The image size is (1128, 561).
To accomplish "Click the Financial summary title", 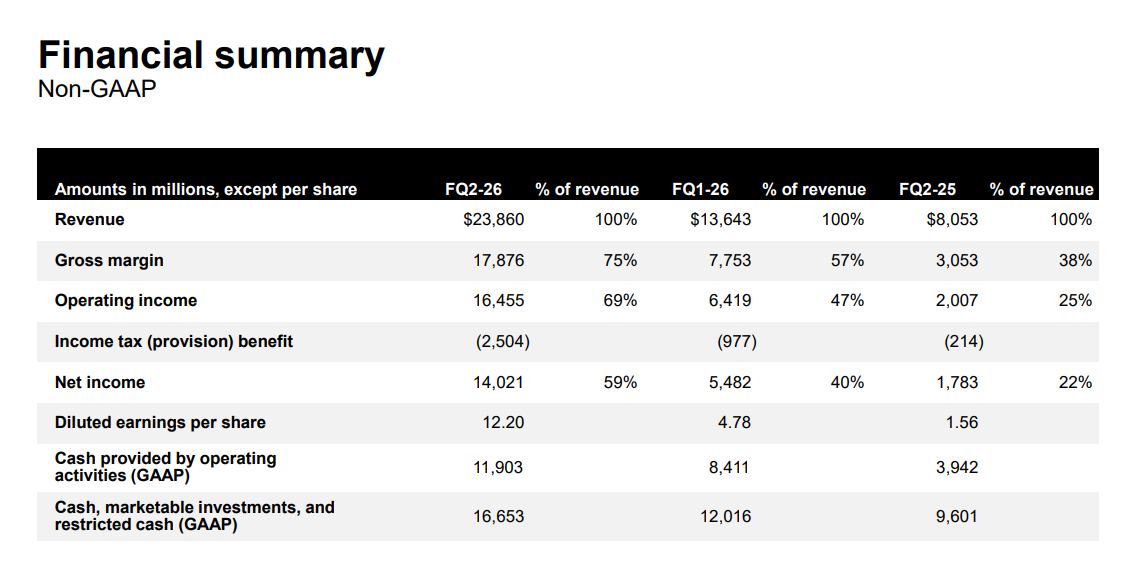I will (x=210, y=56).
